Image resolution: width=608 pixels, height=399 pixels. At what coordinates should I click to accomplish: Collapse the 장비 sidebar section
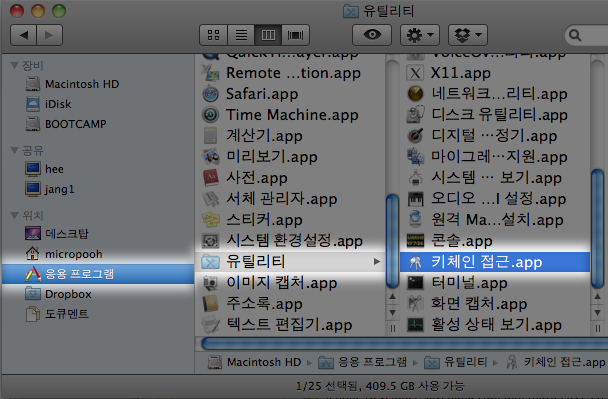(x=15, y=65)
